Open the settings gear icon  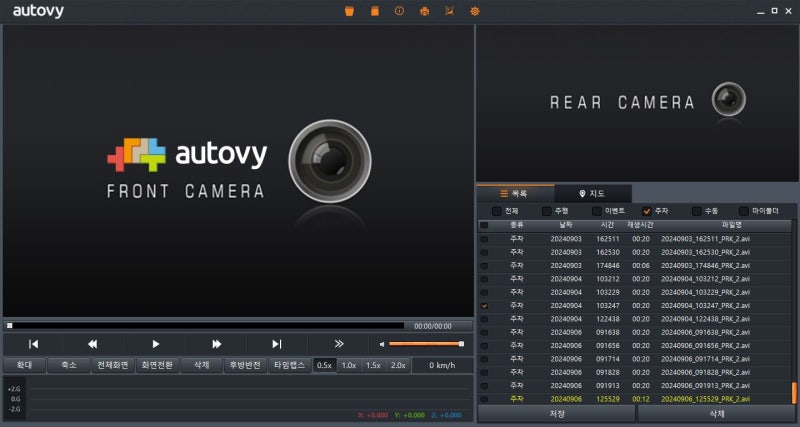(x=475, y=11)
